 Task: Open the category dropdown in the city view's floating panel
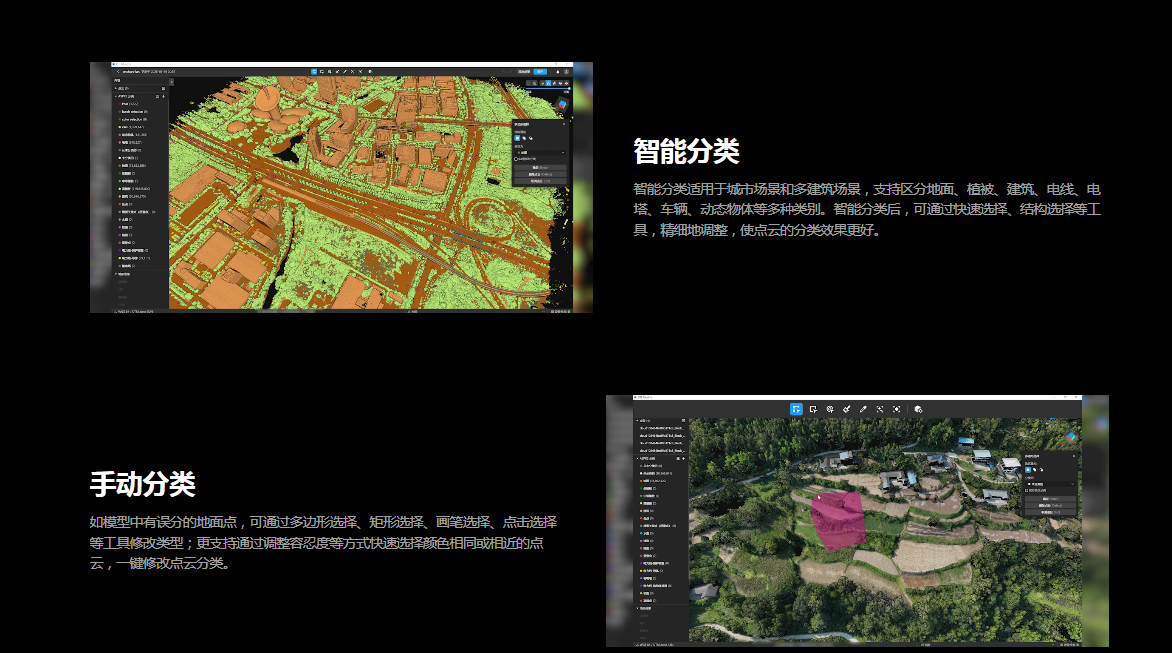[x=540, y=152]
